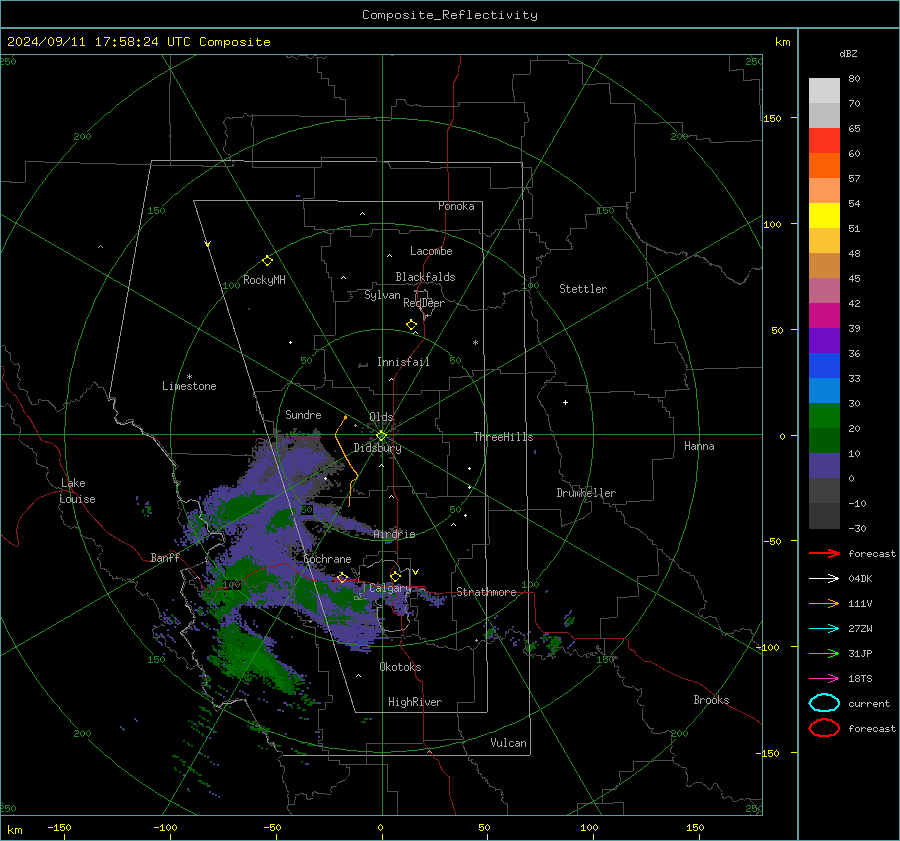
Task: Click the red swatch in dBZ scale
Action: click(x=824, y=140)
